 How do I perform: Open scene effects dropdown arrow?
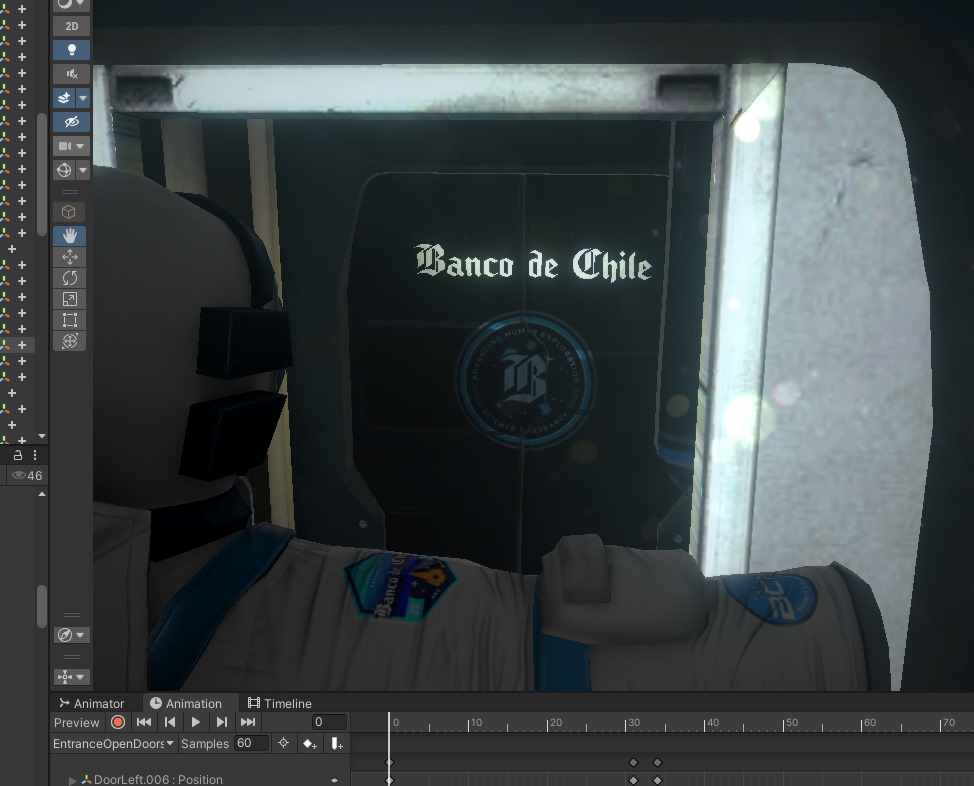pyautogui.click(x=83, y=98)
